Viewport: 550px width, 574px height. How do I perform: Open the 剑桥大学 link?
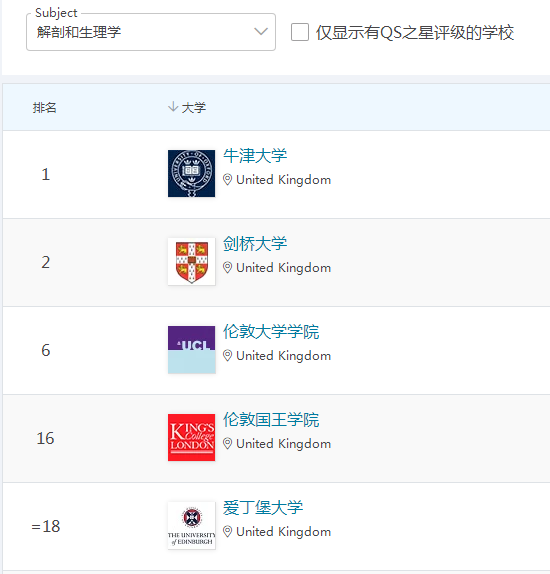pos(255,243)
